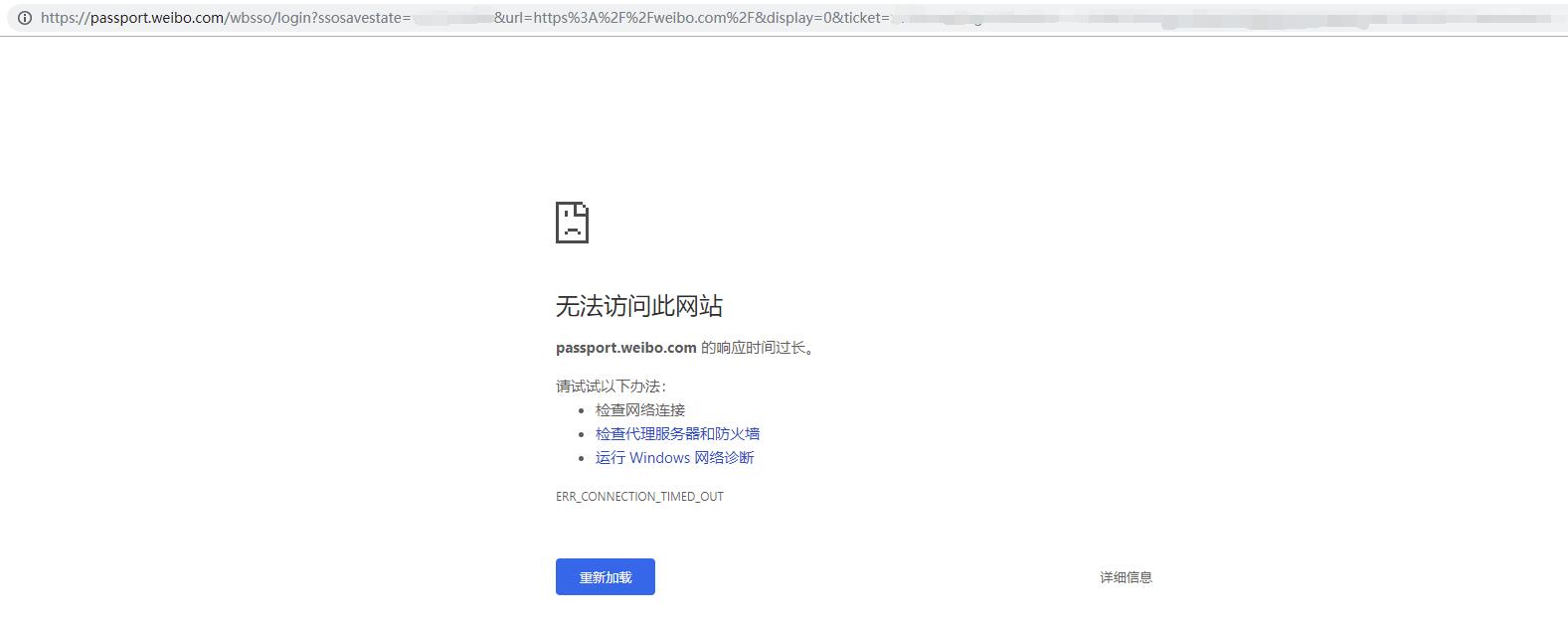The height and width of the screenshot is (621, 1568).
Task: Click the 无法访问此网站 heading
Action: 638,306
